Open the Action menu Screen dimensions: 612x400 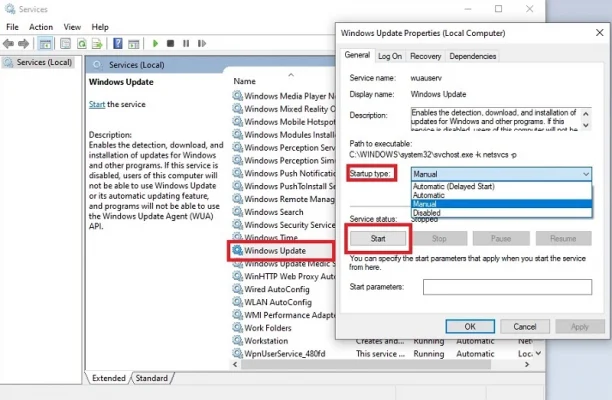(41, 27)
